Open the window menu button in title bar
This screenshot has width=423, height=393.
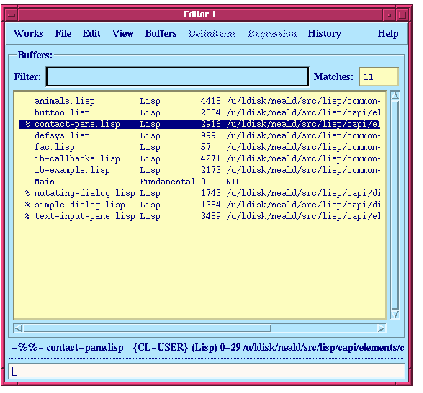click(12, 15)
